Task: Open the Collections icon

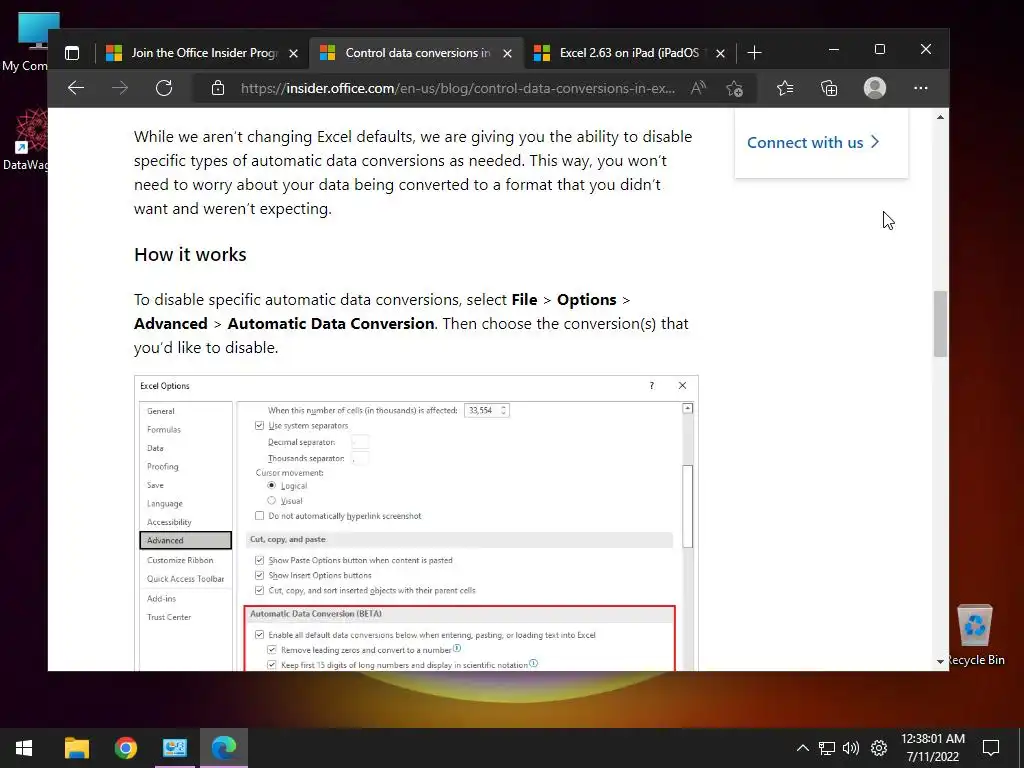Action: pyautogui.click(x=829, y=88)
